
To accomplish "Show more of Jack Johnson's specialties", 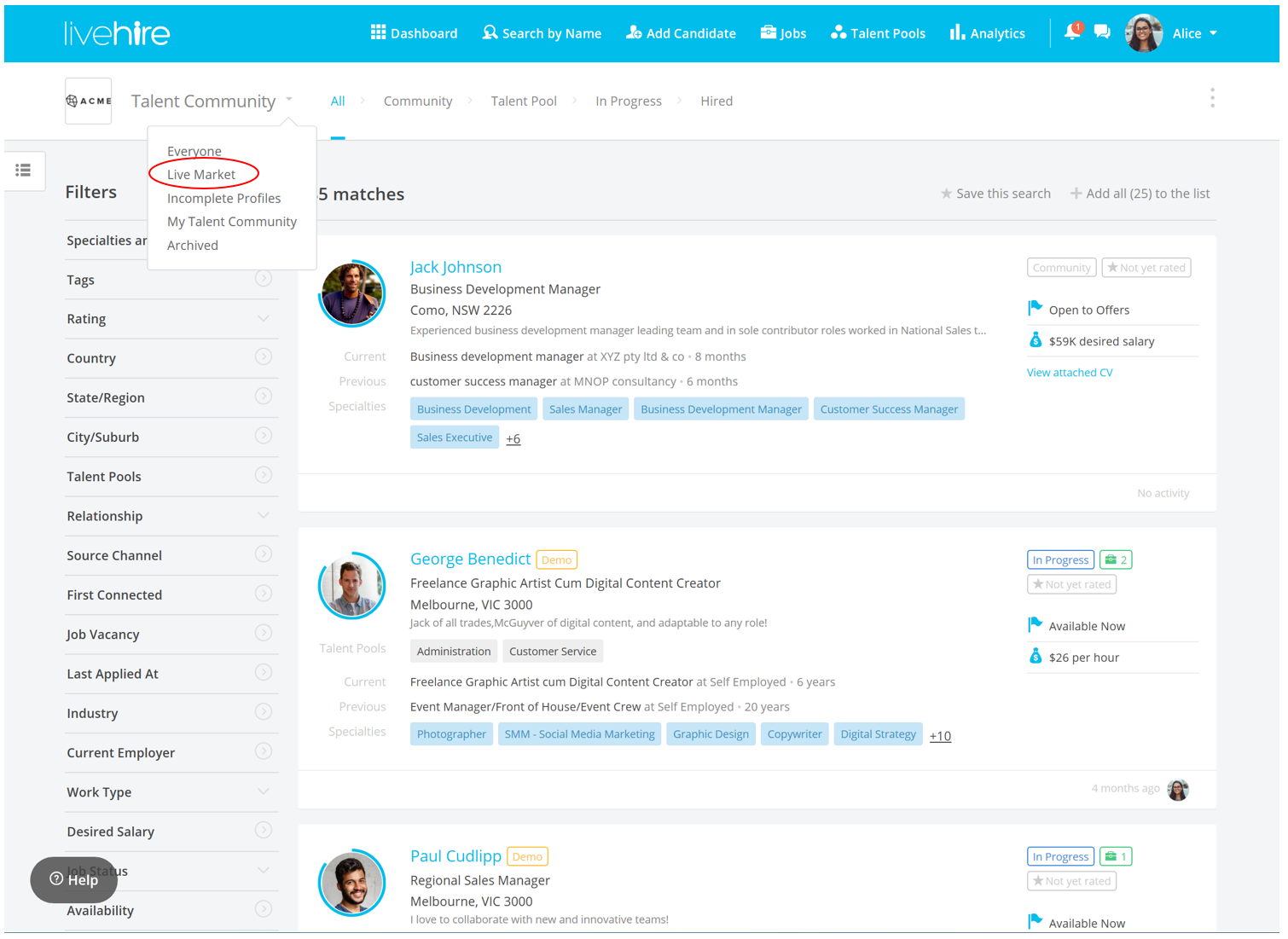I will (x=513, y=439).
